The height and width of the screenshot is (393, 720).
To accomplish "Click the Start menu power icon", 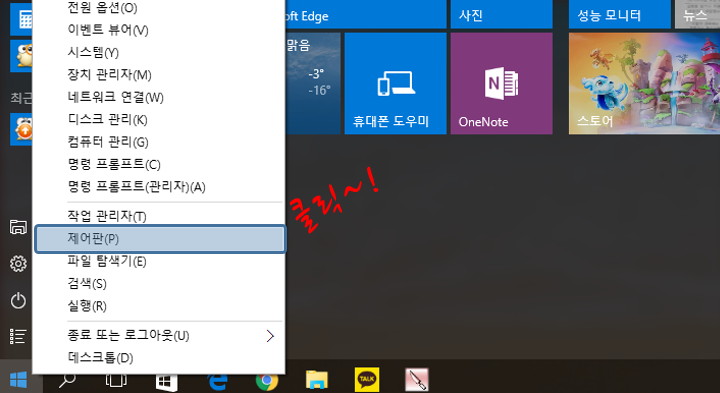I will coord(18,301).
